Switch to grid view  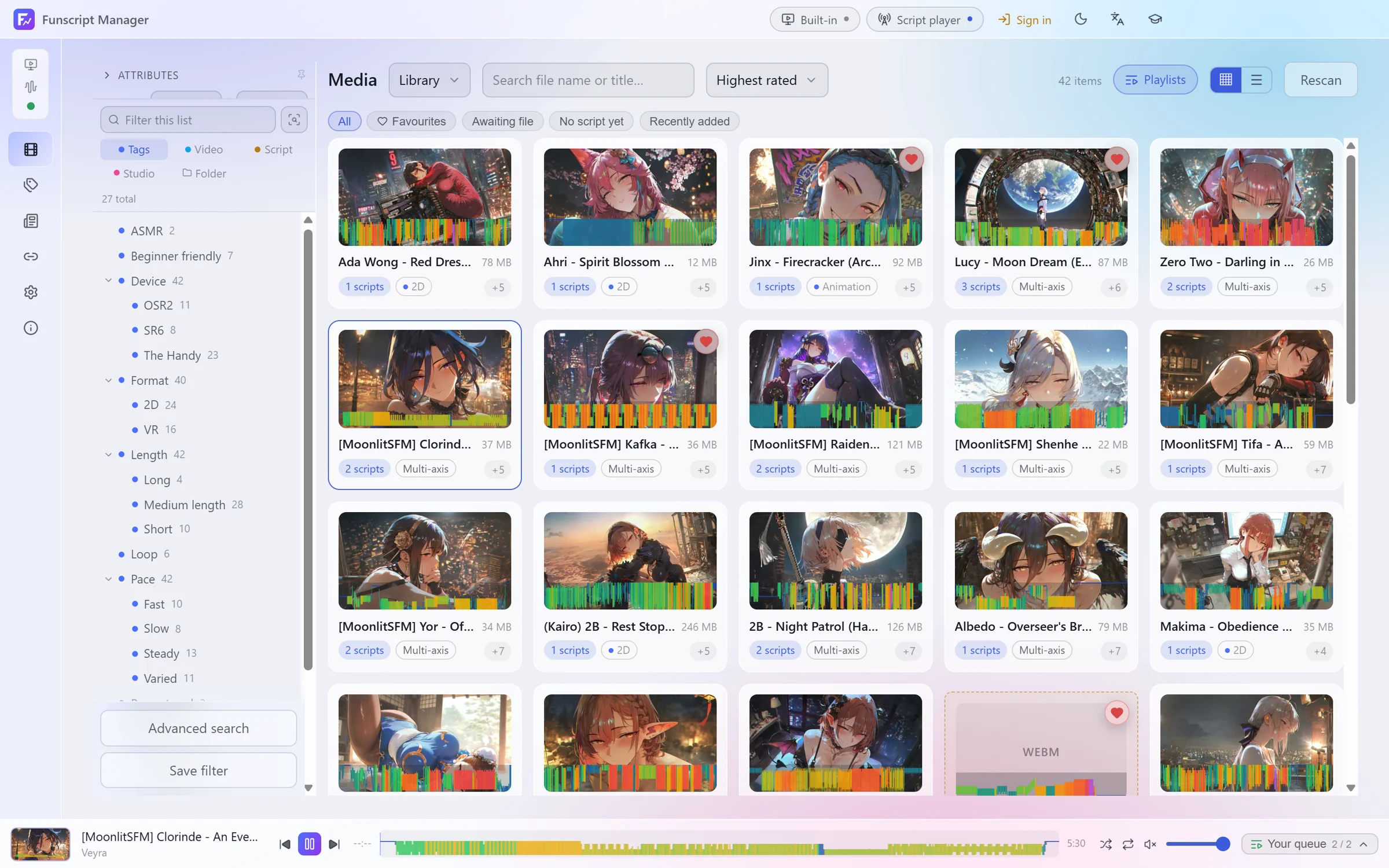[1225, 80]
